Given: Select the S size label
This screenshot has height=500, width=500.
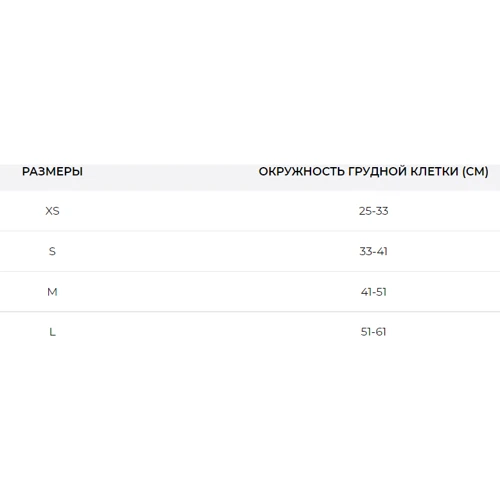Looking at the screenshot, I should [52, 251].
